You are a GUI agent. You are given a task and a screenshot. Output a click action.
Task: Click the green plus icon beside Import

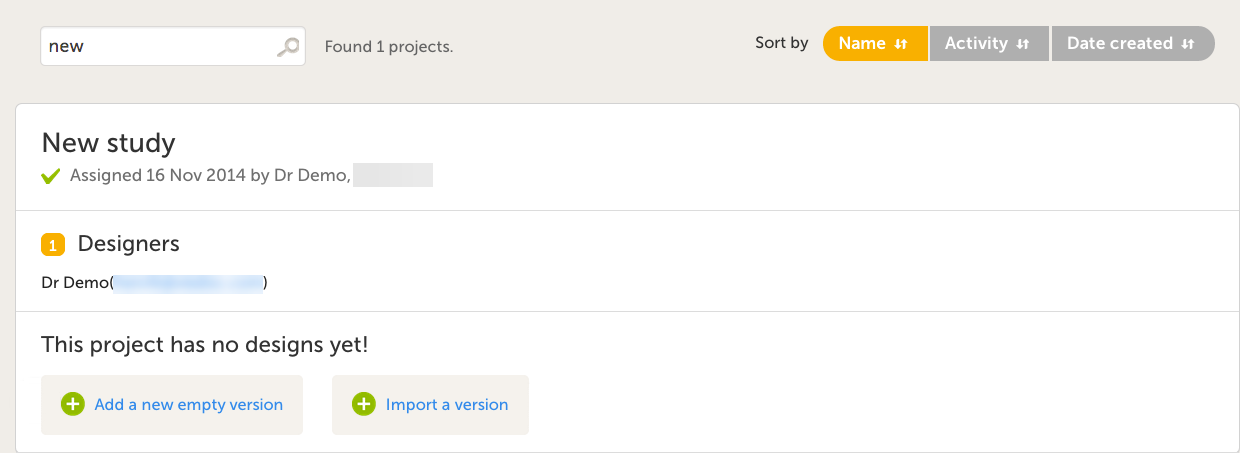tap(364, 404)
